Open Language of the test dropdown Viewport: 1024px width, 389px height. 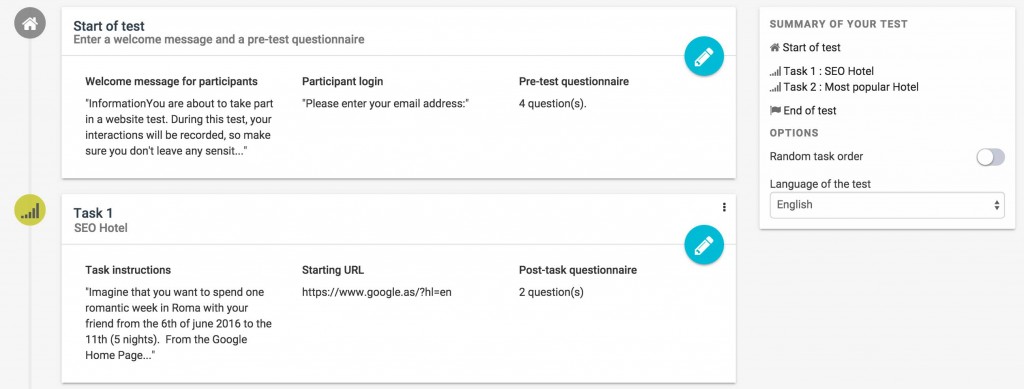coord(887,205)
